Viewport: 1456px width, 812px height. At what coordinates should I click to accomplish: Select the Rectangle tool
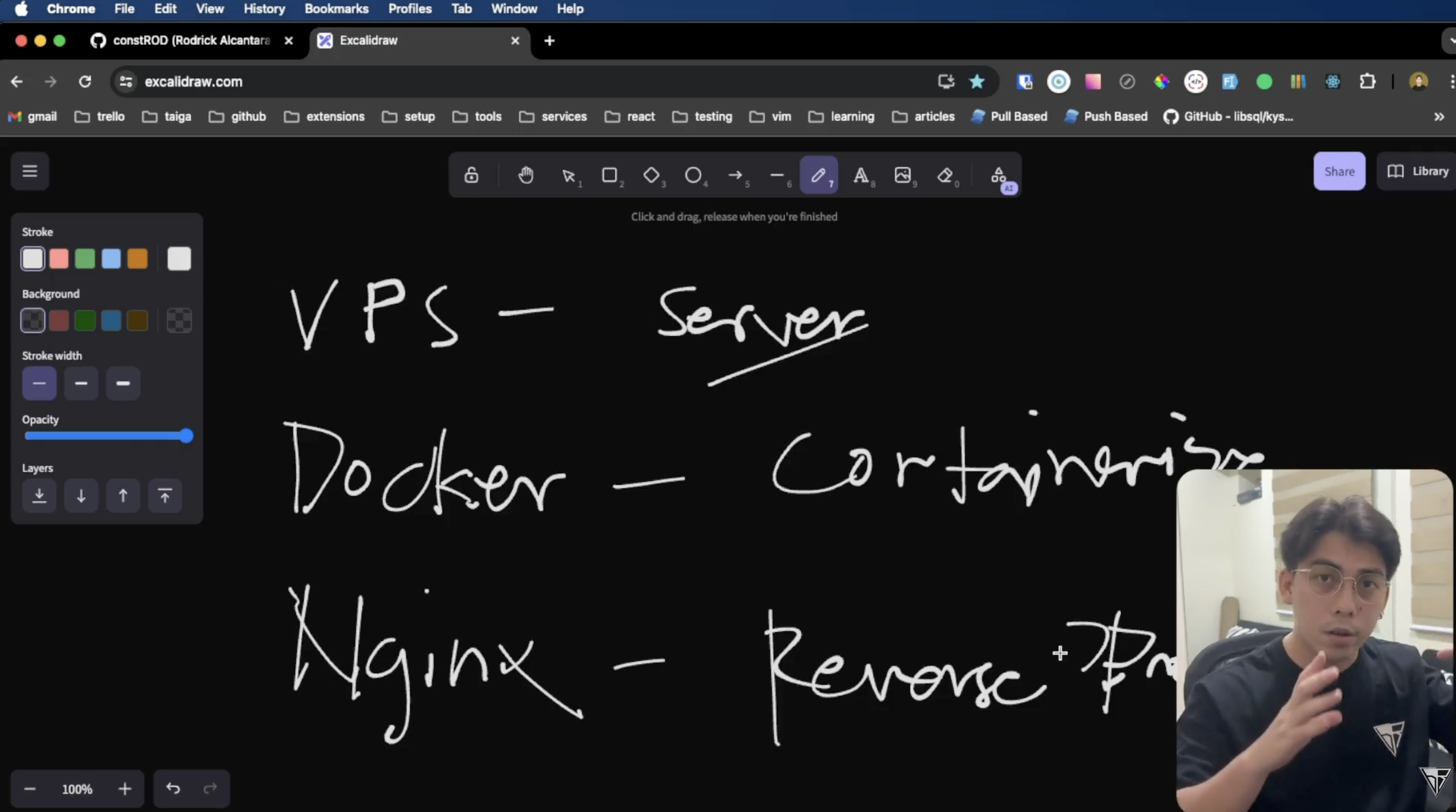[x=611, y=175]
